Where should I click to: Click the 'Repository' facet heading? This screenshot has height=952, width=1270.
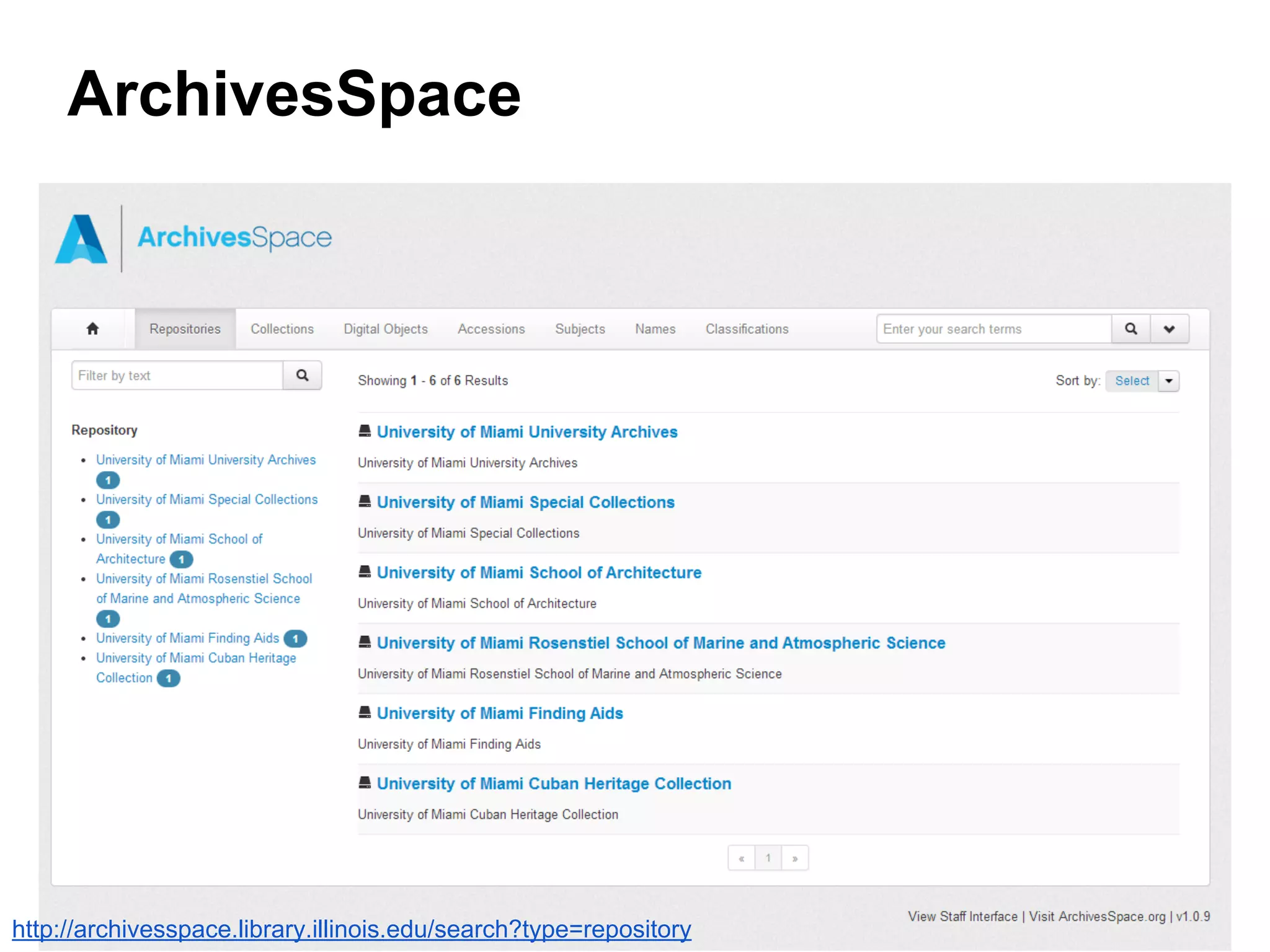[x=104, y=430]
